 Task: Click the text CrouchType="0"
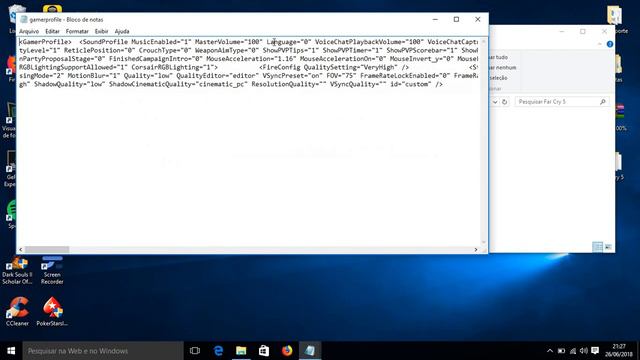(x=165, y=51)
